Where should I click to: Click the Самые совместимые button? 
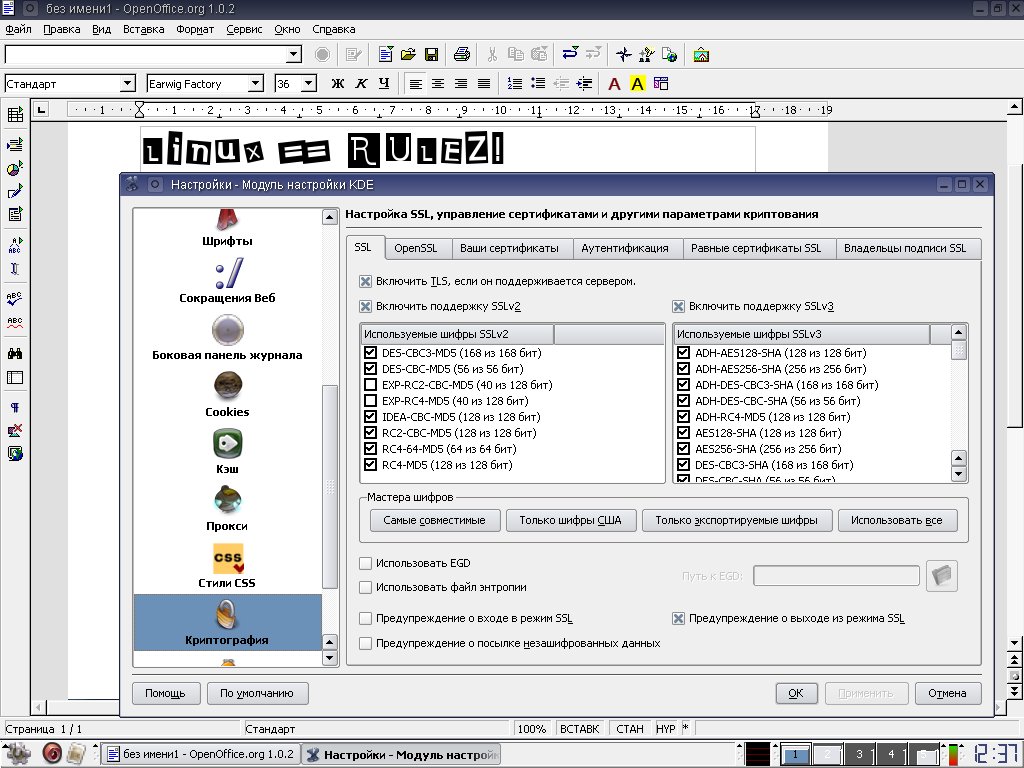(434, 521)
